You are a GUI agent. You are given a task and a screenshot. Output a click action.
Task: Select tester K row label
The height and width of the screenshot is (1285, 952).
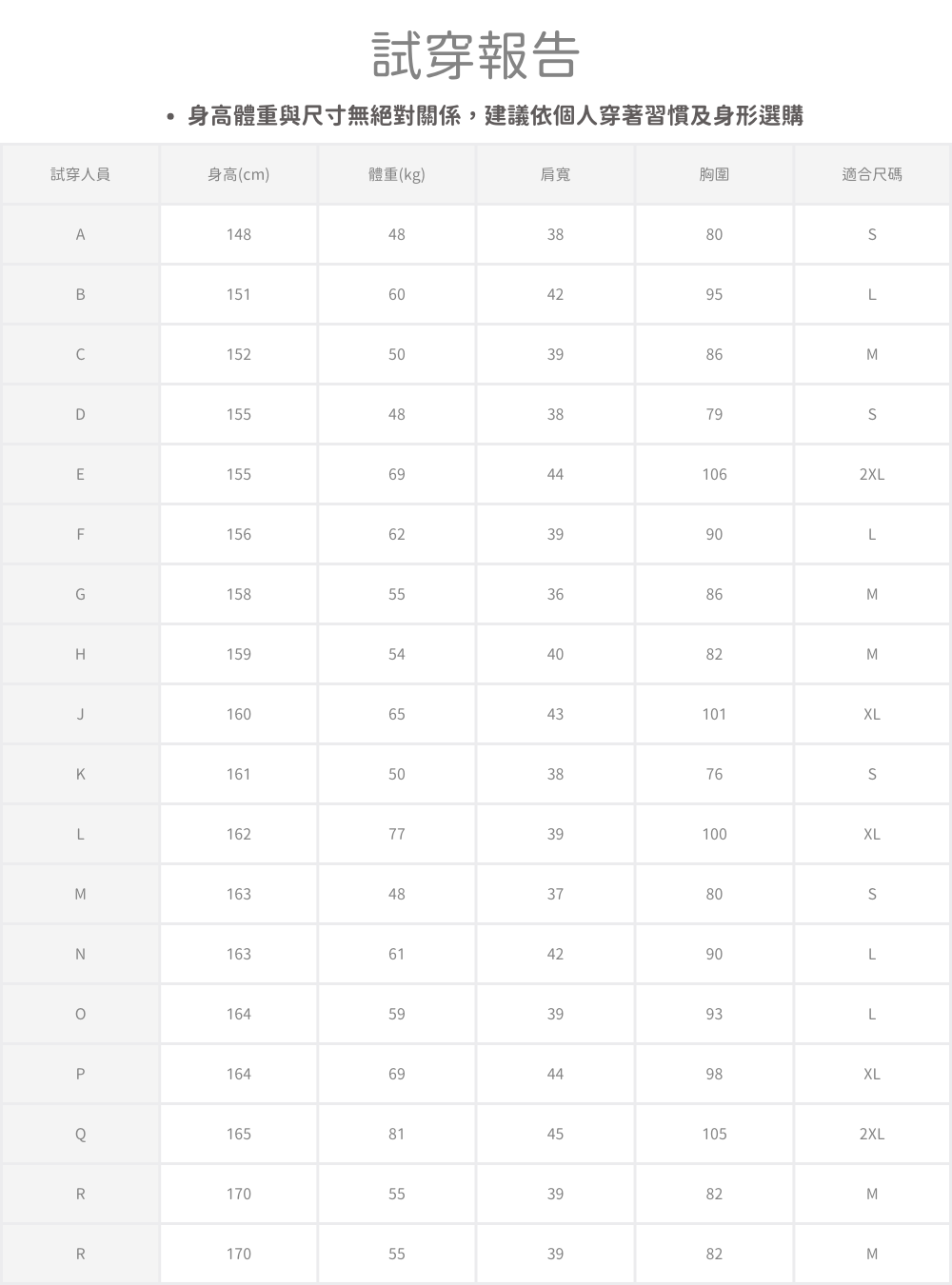(80, 774)
